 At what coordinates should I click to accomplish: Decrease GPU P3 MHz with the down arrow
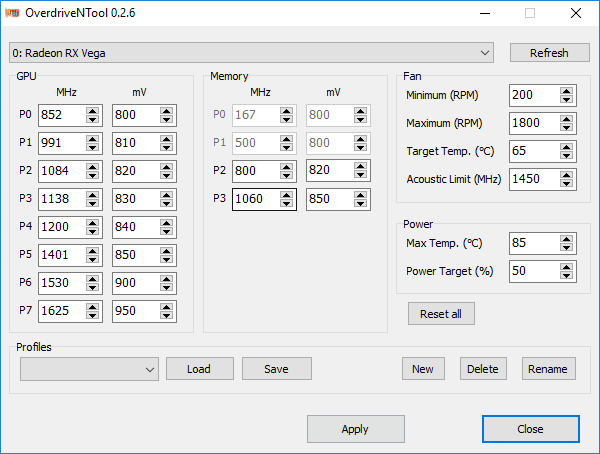click(93, 203)
